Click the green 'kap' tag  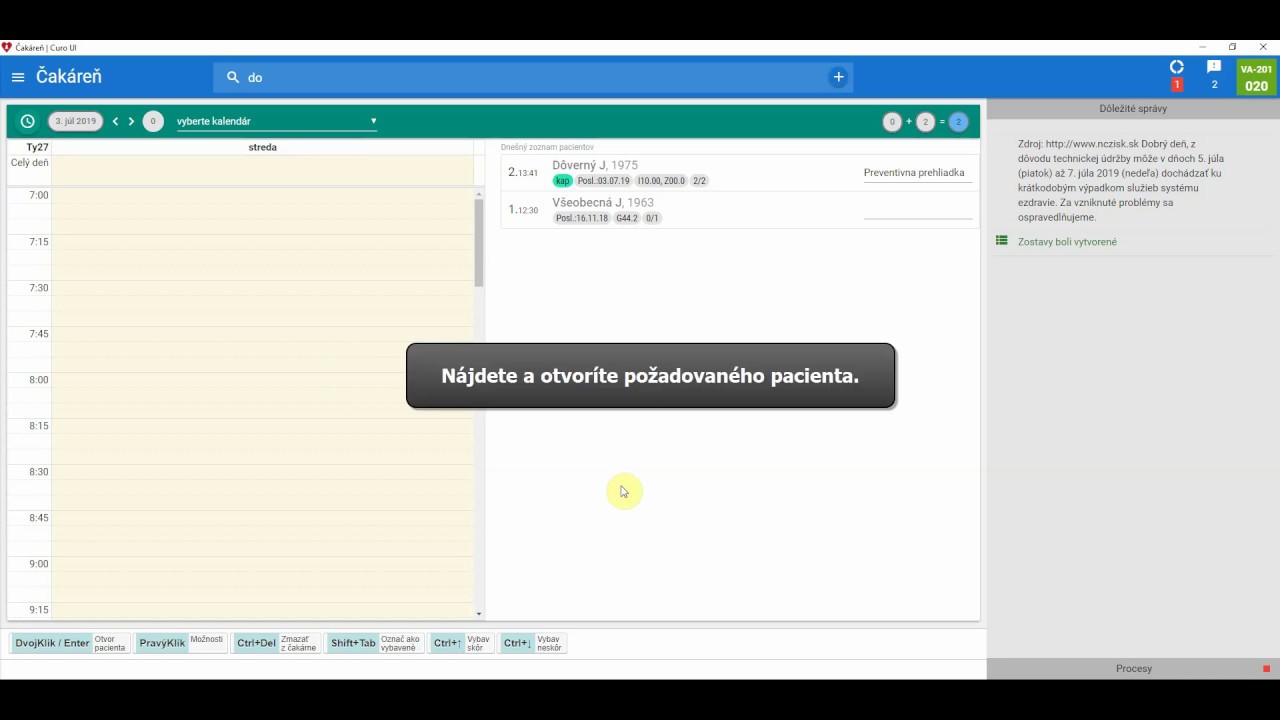[563, 181]
